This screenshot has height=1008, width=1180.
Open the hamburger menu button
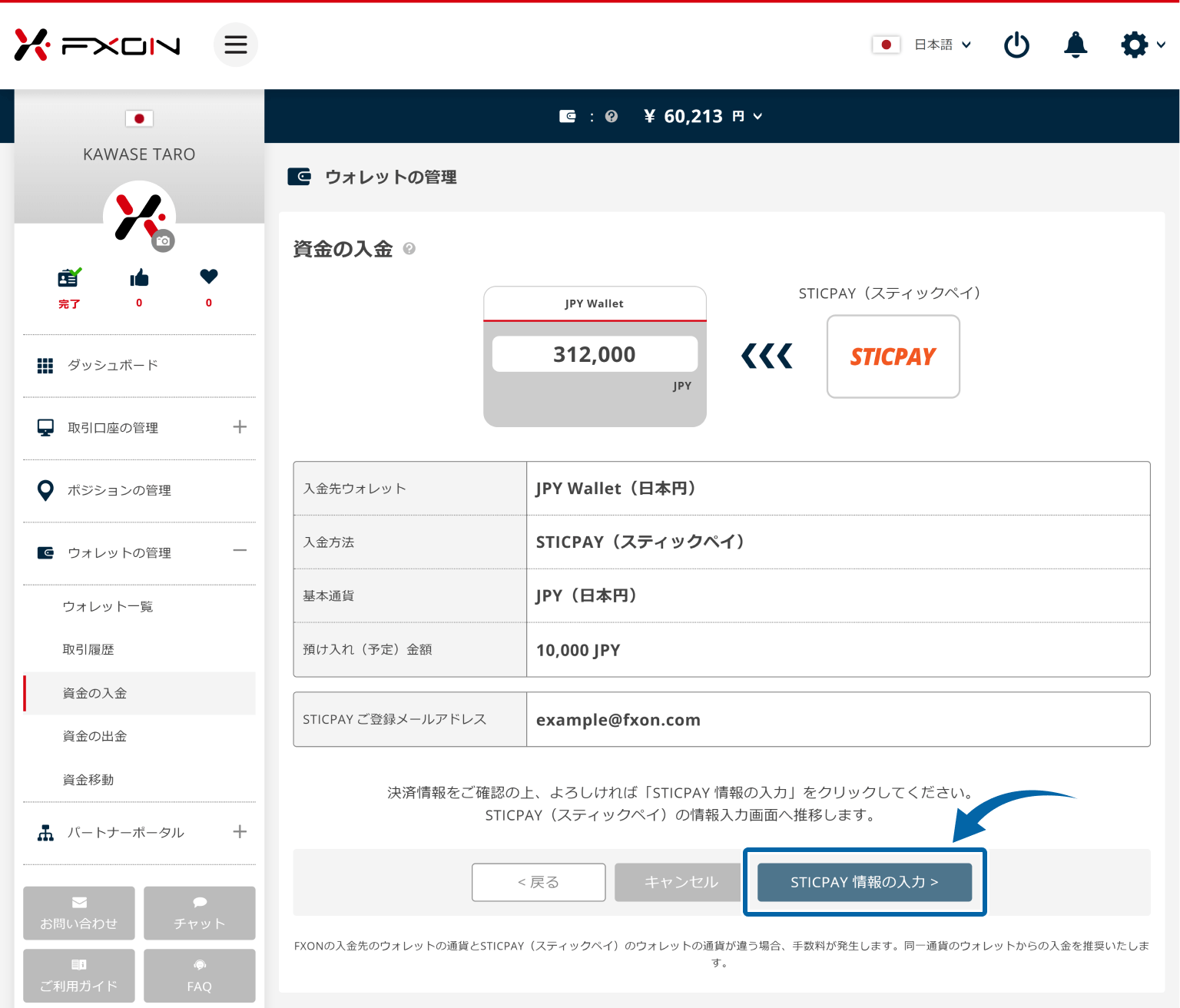(236, 45)
